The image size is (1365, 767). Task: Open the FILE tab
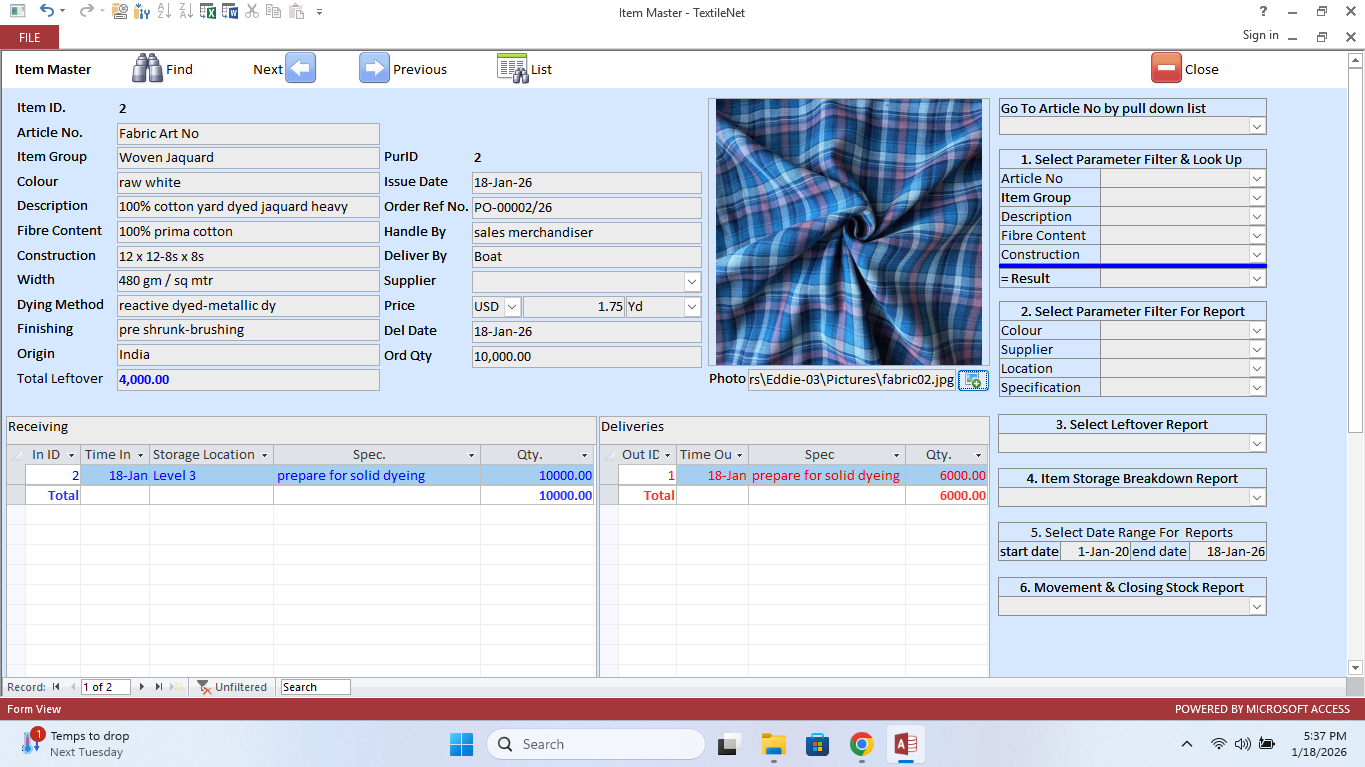(29, 37)
